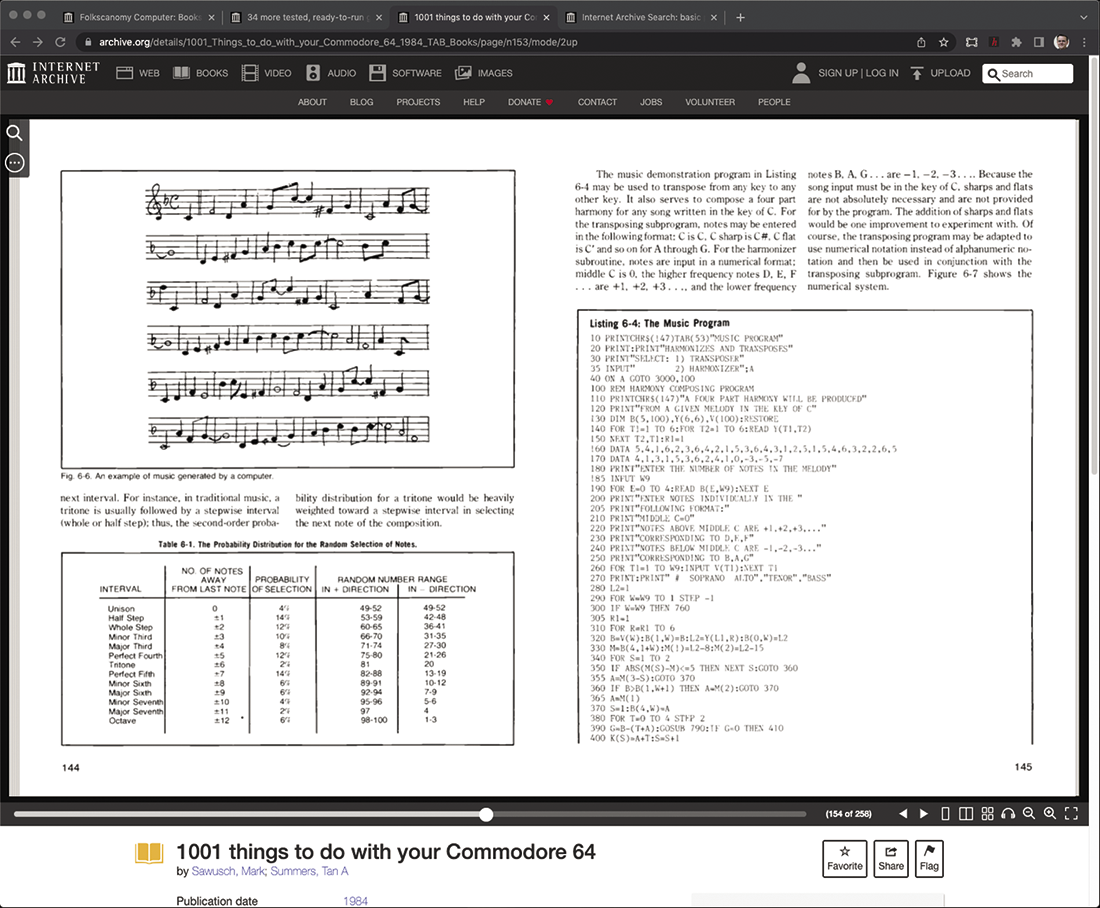This screenshot has width=1100, height=908.
Task: Zoom in on the book
Action: click(x=1050, y=814)
